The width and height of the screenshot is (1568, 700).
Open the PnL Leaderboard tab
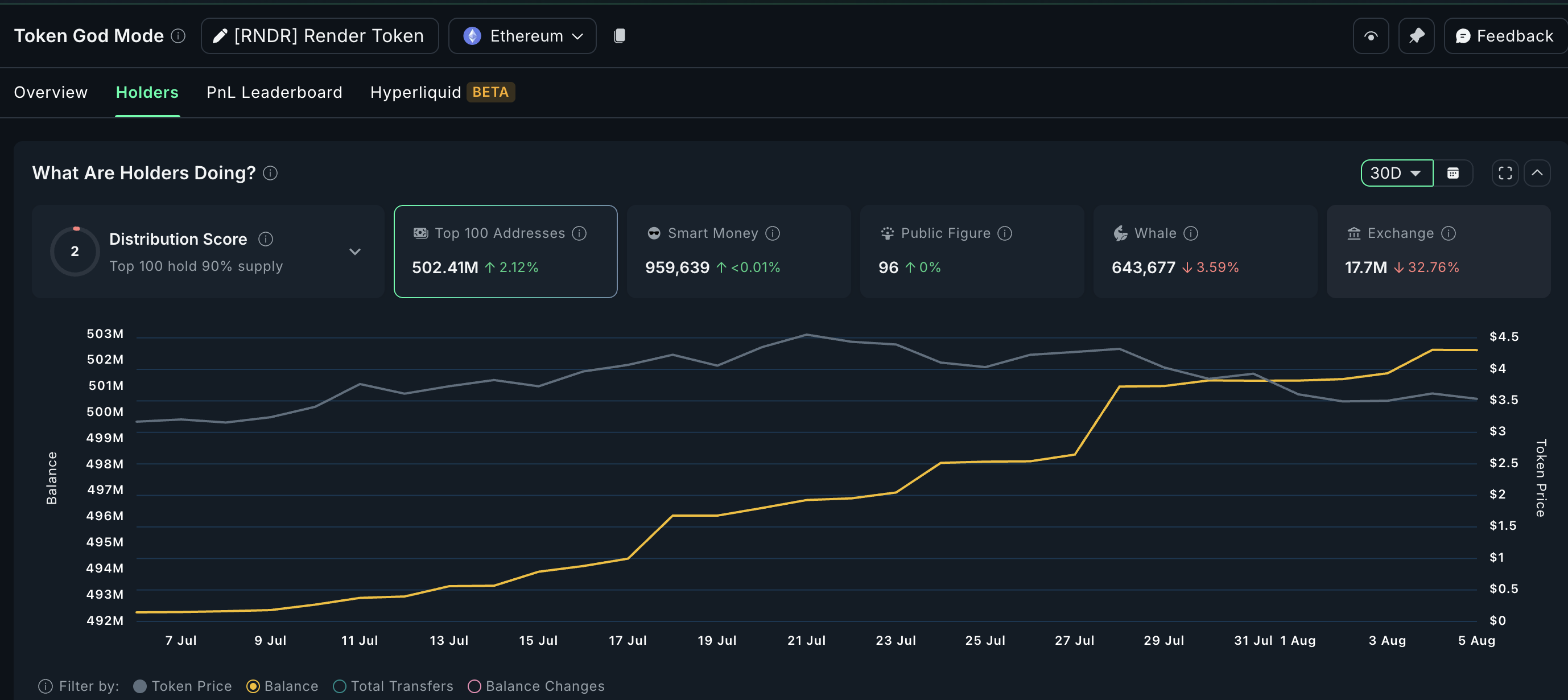pyautogui.click(x=274, y=93)
